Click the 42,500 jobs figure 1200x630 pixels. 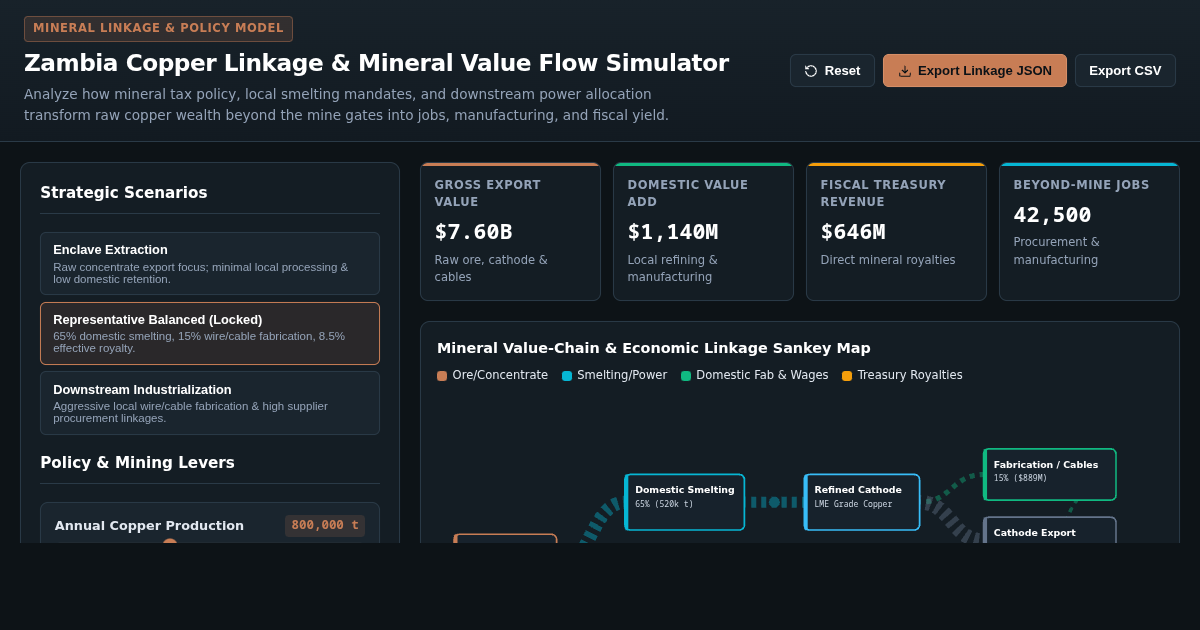(1052, 215)
